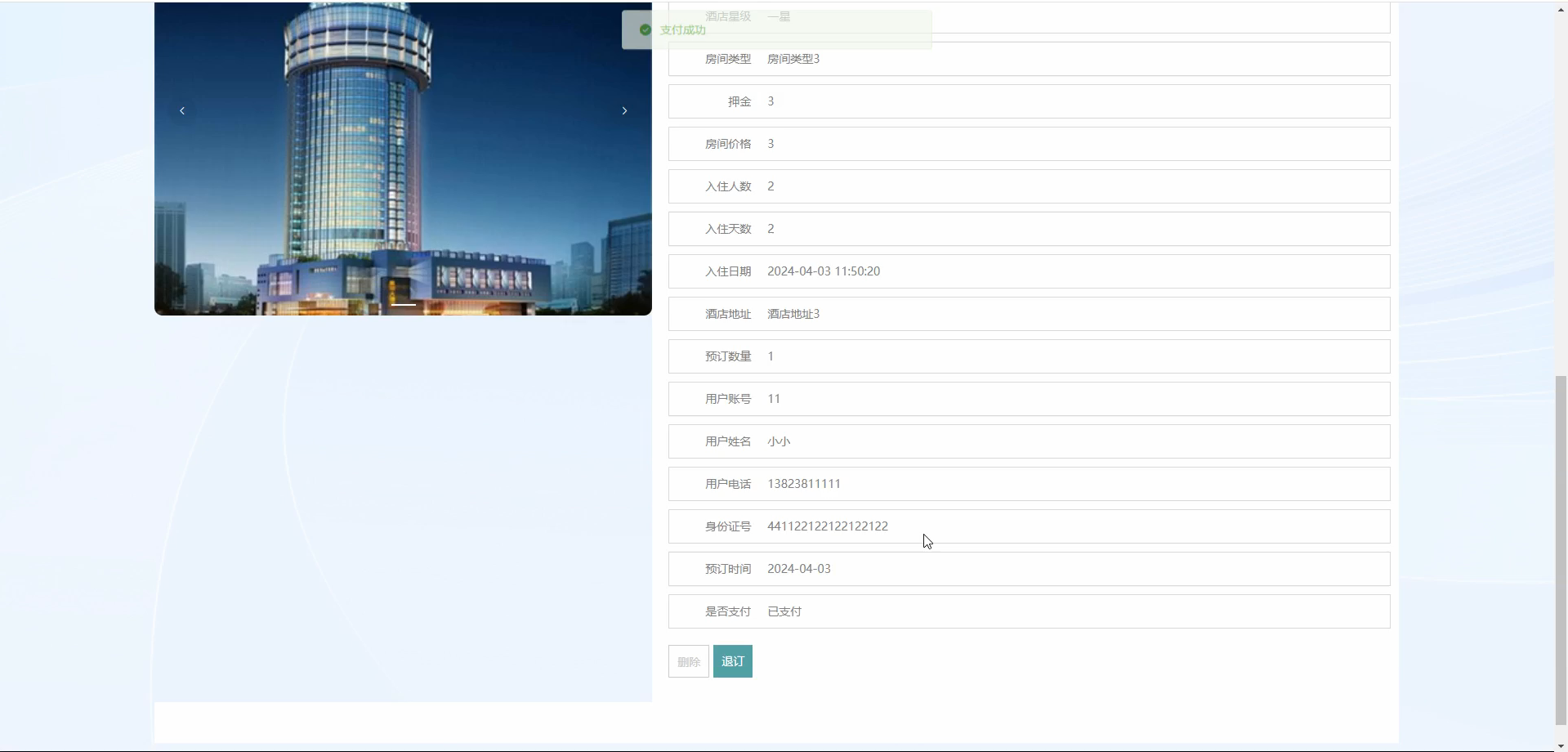This screenshot has width=1568, height=752.
Task: Click the 房间类型 label
Action: pos(728,59)
